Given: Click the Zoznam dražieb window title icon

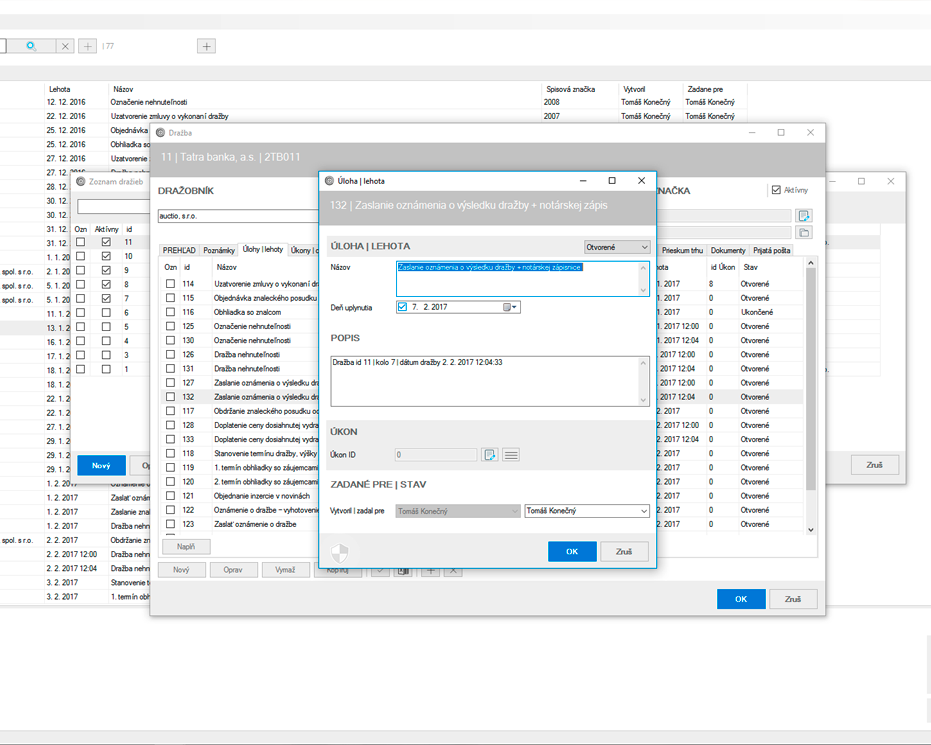Looking at the screenshot, I should coord(81,182).
